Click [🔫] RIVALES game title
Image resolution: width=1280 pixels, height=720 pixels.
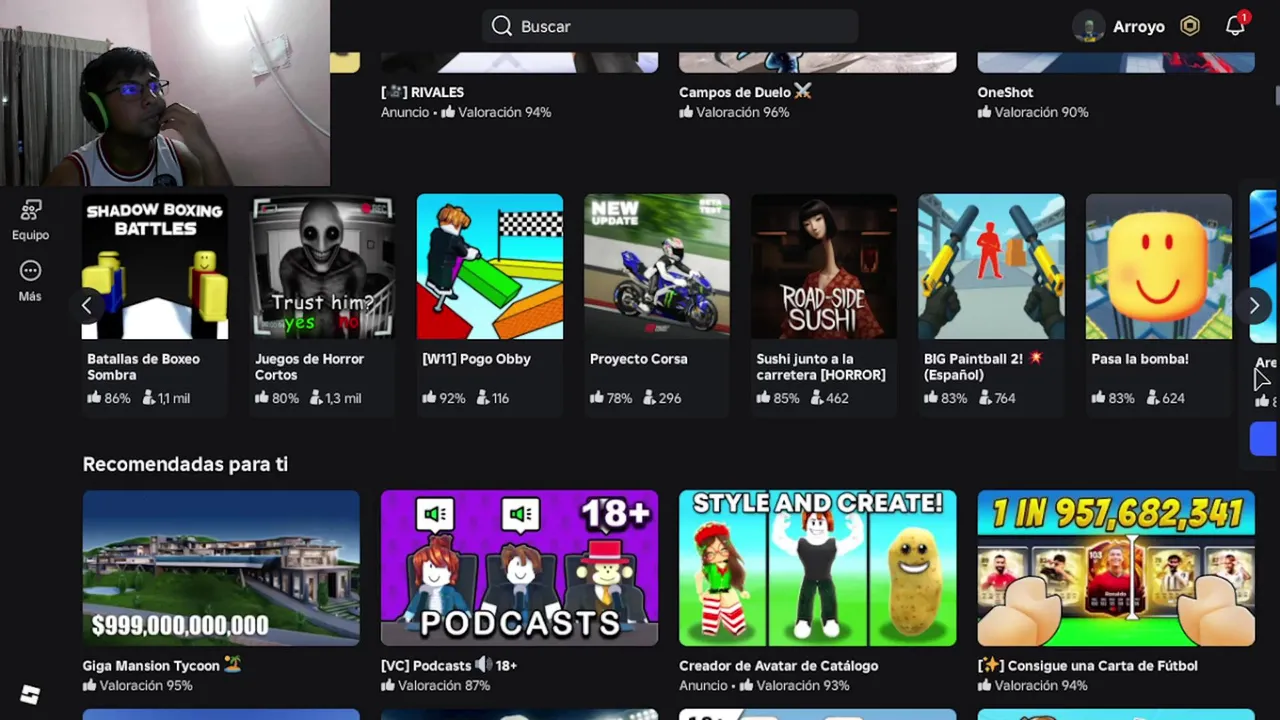click(x=422, y=92)
